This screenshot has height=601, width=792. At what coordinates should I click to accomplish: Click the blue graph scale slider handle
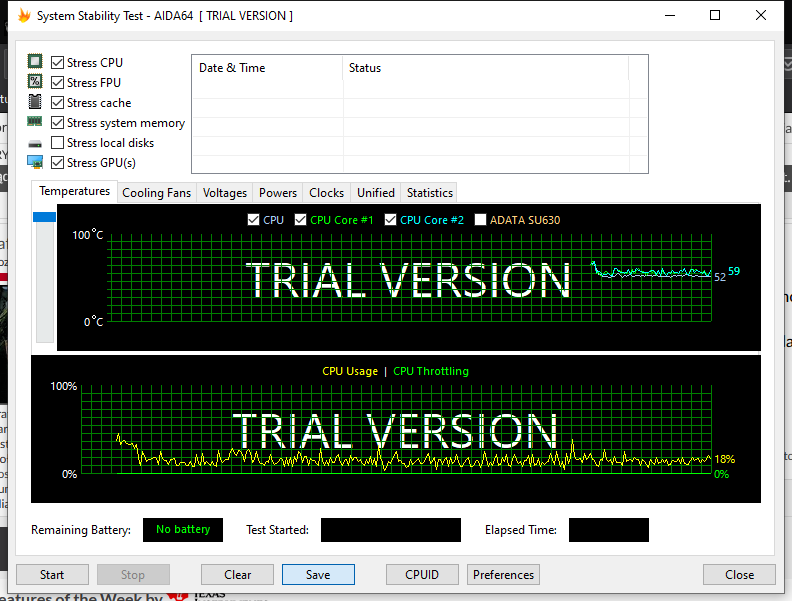coord(44,217)
